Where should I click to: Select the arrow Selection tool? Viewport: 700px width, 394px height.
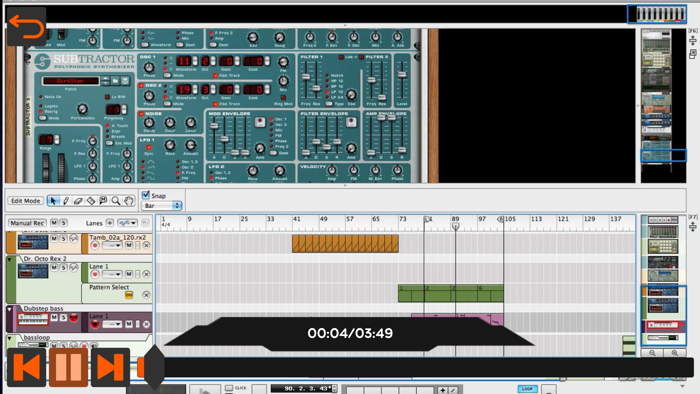tap(53, 201)
